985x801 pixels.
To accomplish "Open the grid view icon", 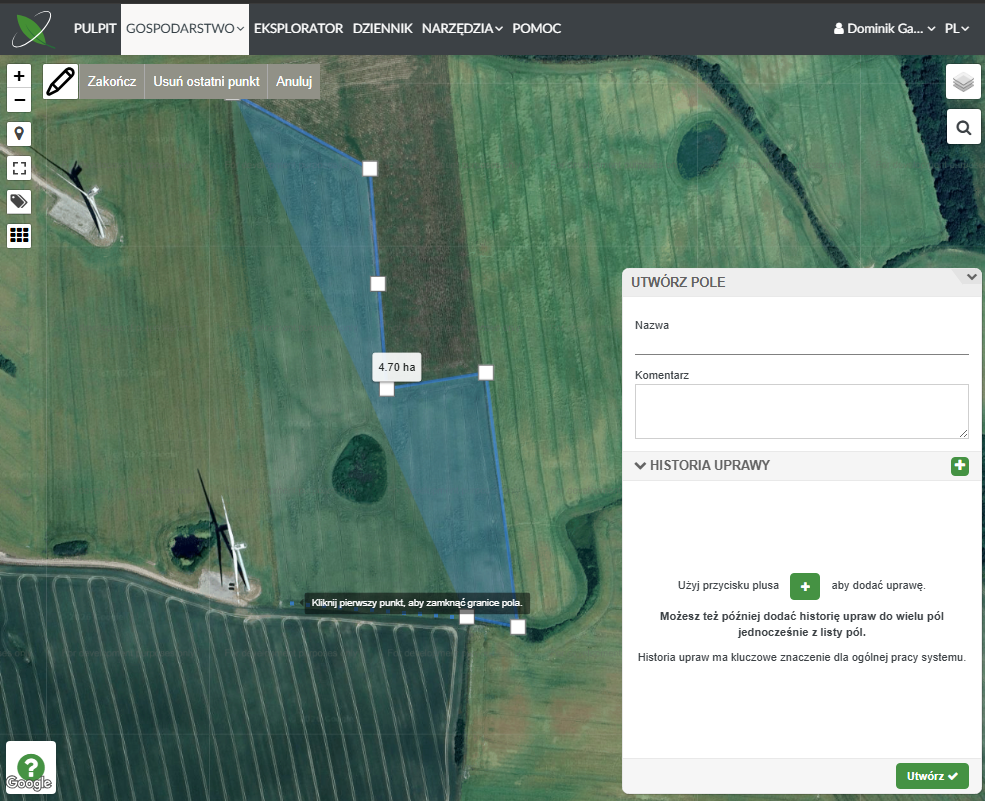I will [x=19, y=236].
